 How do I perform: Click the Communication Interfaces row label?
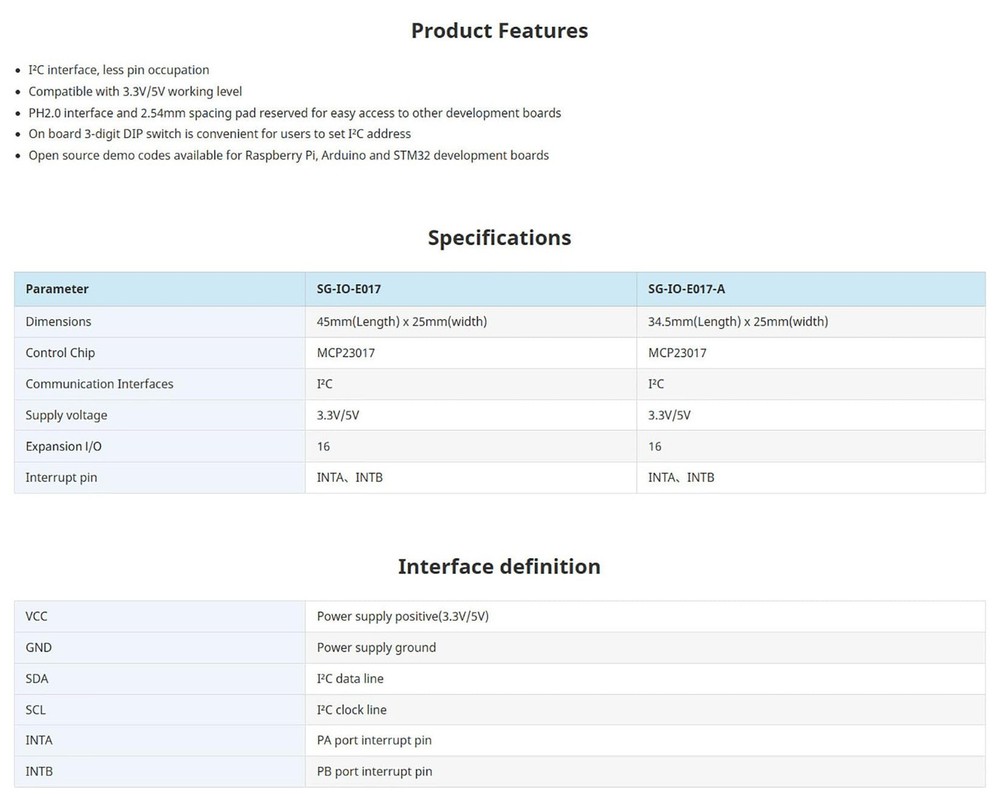coord(99,384)
